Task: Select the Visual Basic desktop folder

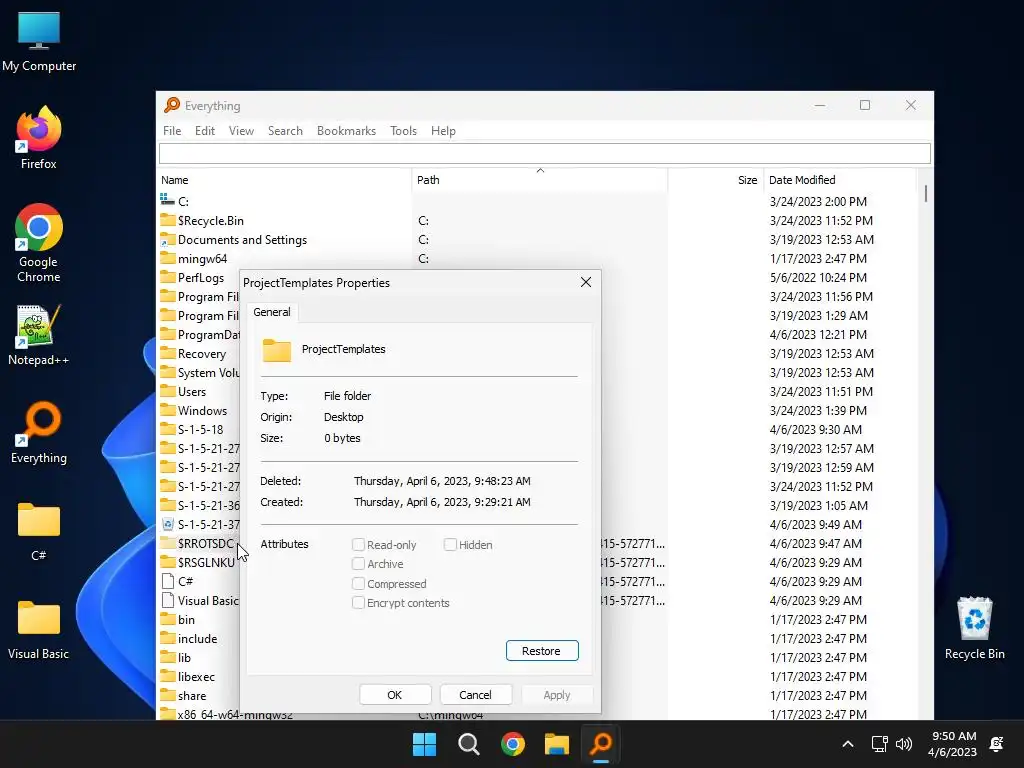Action: [x=39, y=630]
